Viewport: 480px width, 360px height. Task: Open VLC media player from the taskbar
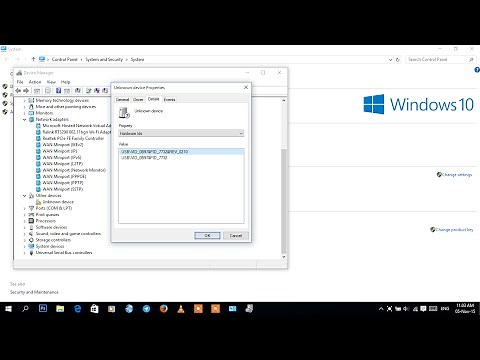tap(181, 309)
